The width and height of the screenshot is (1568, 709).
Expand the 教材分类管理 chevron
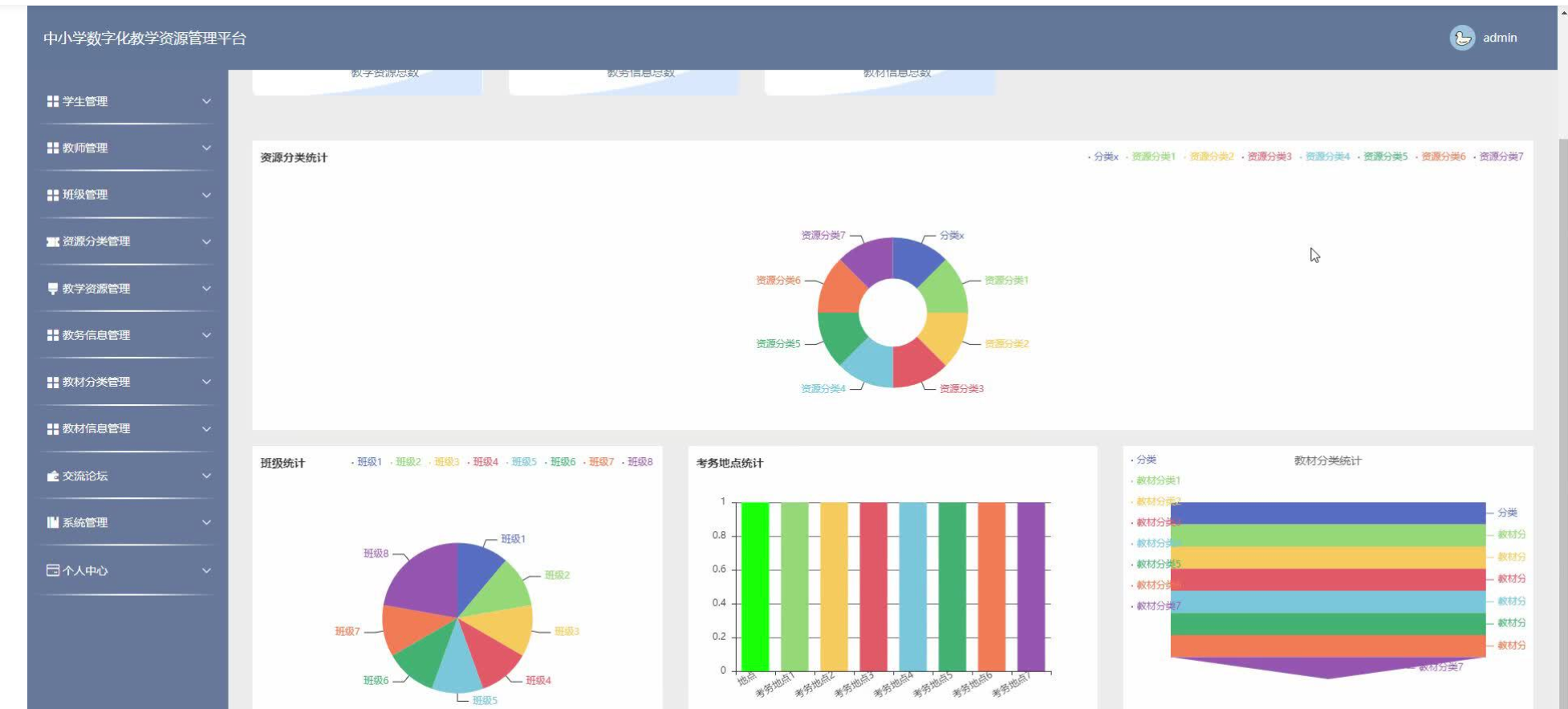206,382
